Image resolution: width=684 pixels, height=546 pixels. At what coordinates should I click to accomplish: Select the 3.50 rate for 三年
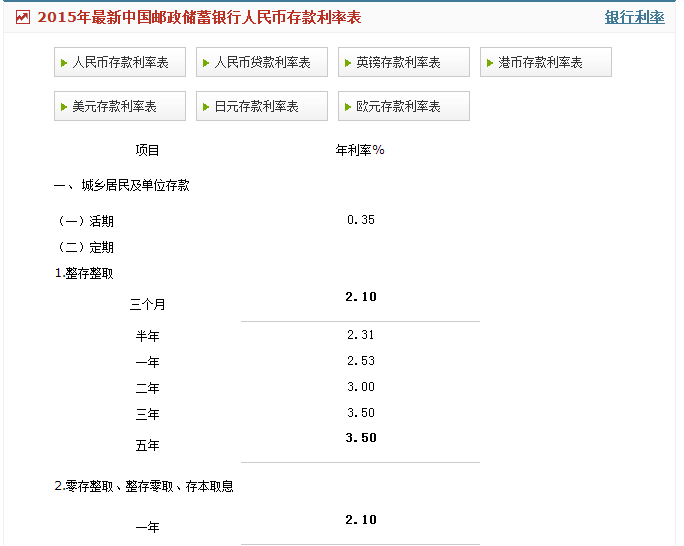(x=361, y=413)
